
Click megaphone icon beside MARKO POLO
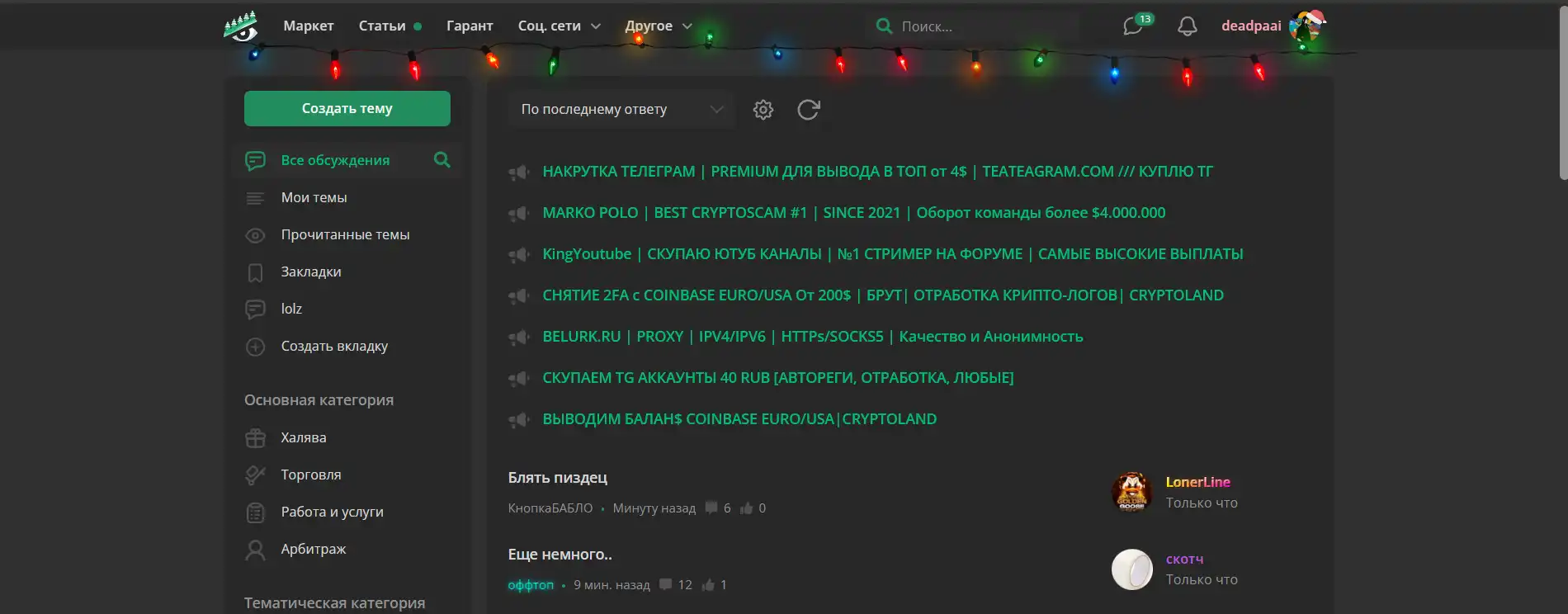(x=519, y=214)
